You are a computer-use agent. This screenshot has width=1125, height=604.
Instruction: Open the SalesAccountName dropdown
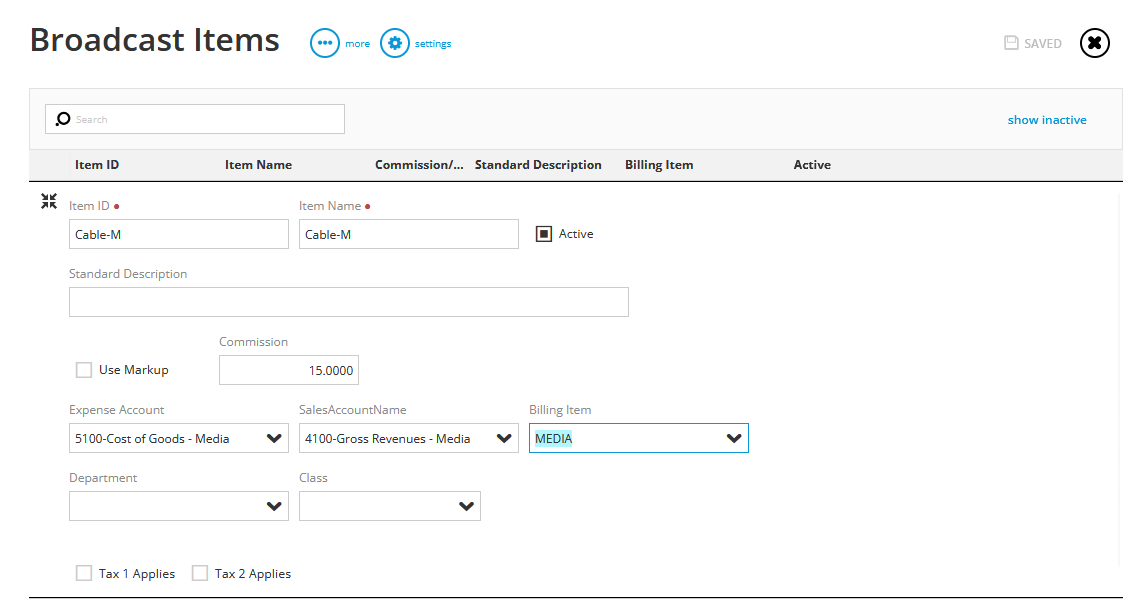(x=504, y=438)
